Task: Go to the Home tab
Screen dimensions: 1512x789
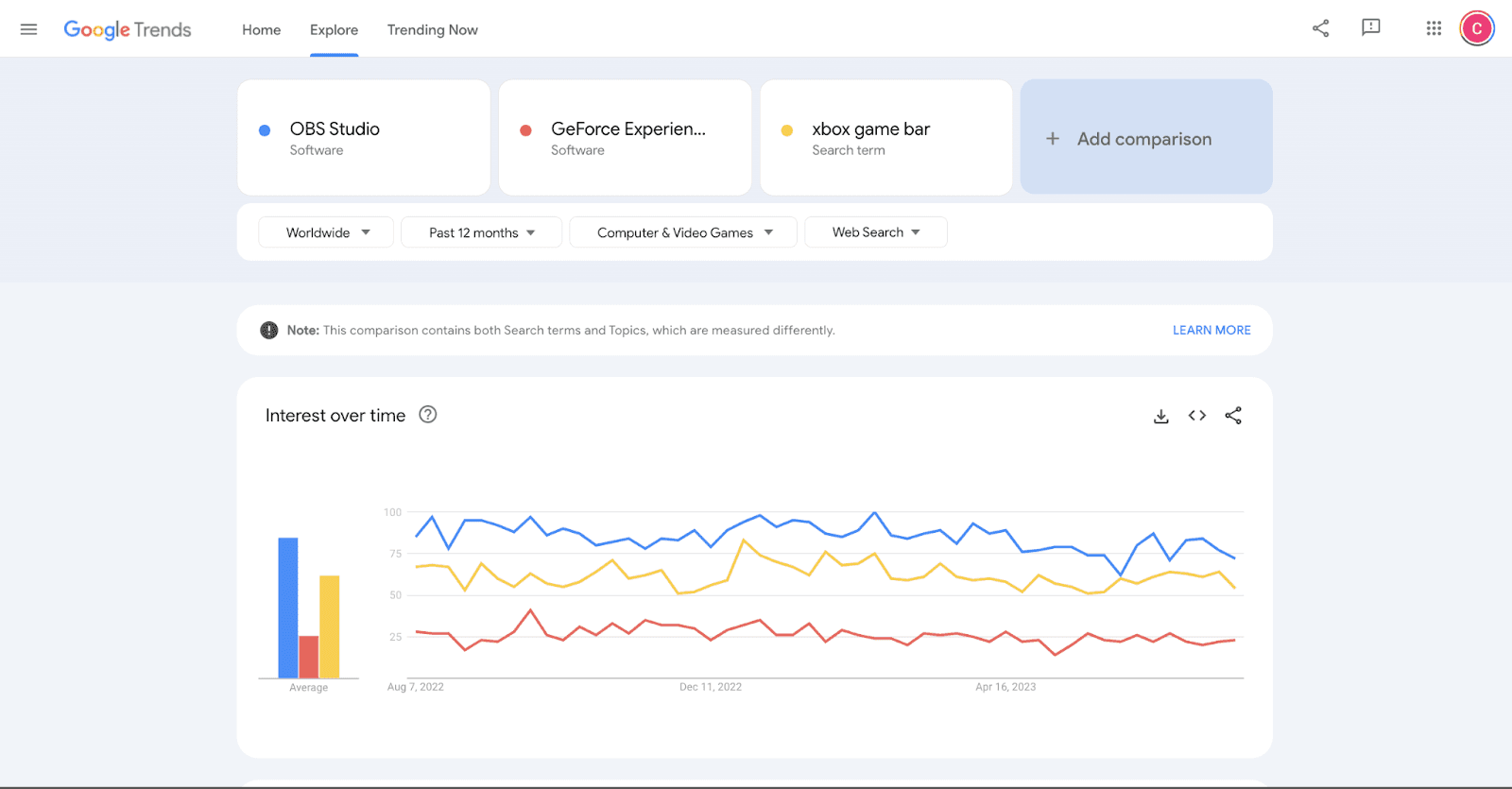Action: point(261,29)
